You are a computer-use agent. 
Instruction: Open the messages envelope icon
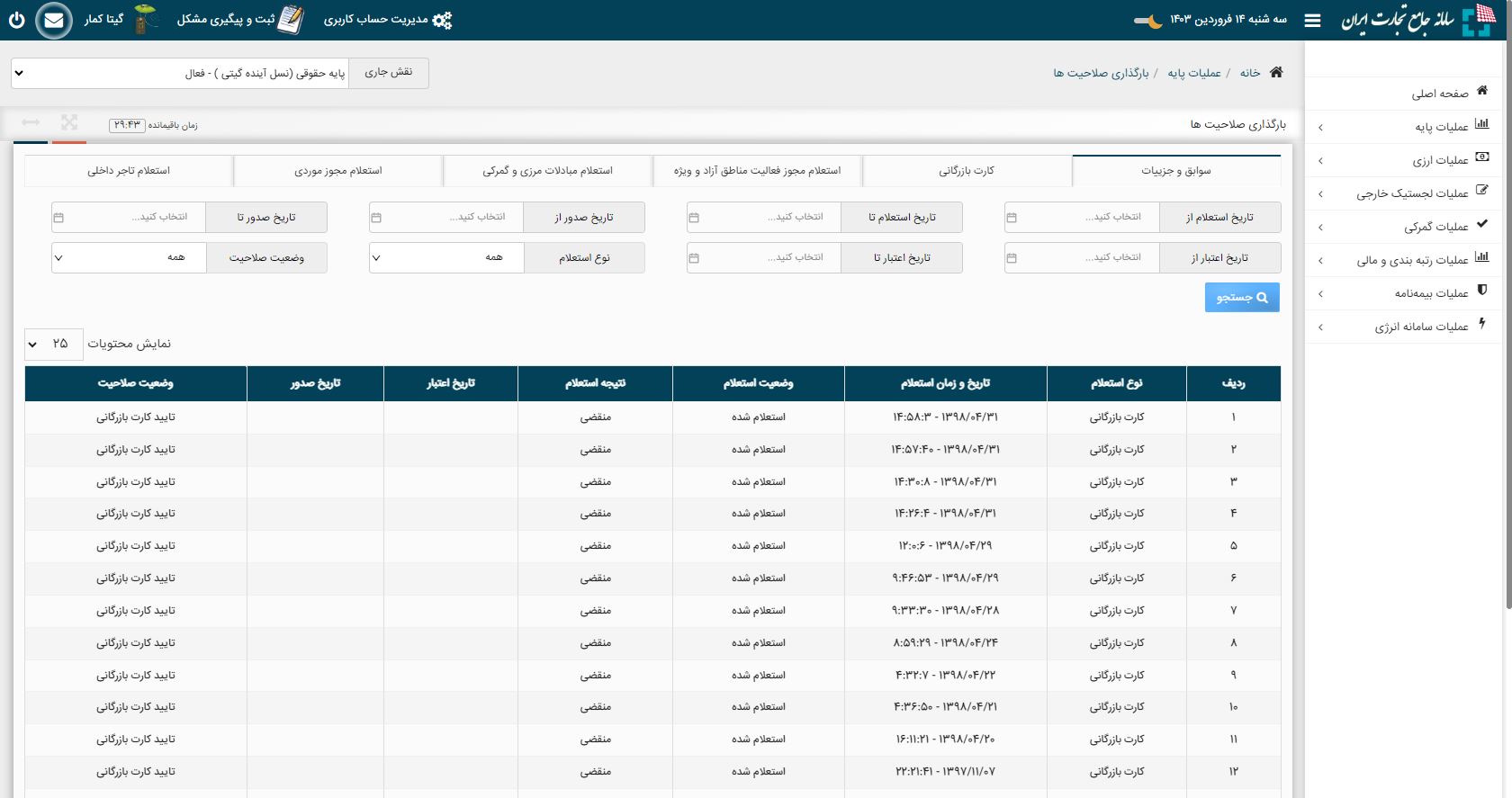(x=54, y=20)
